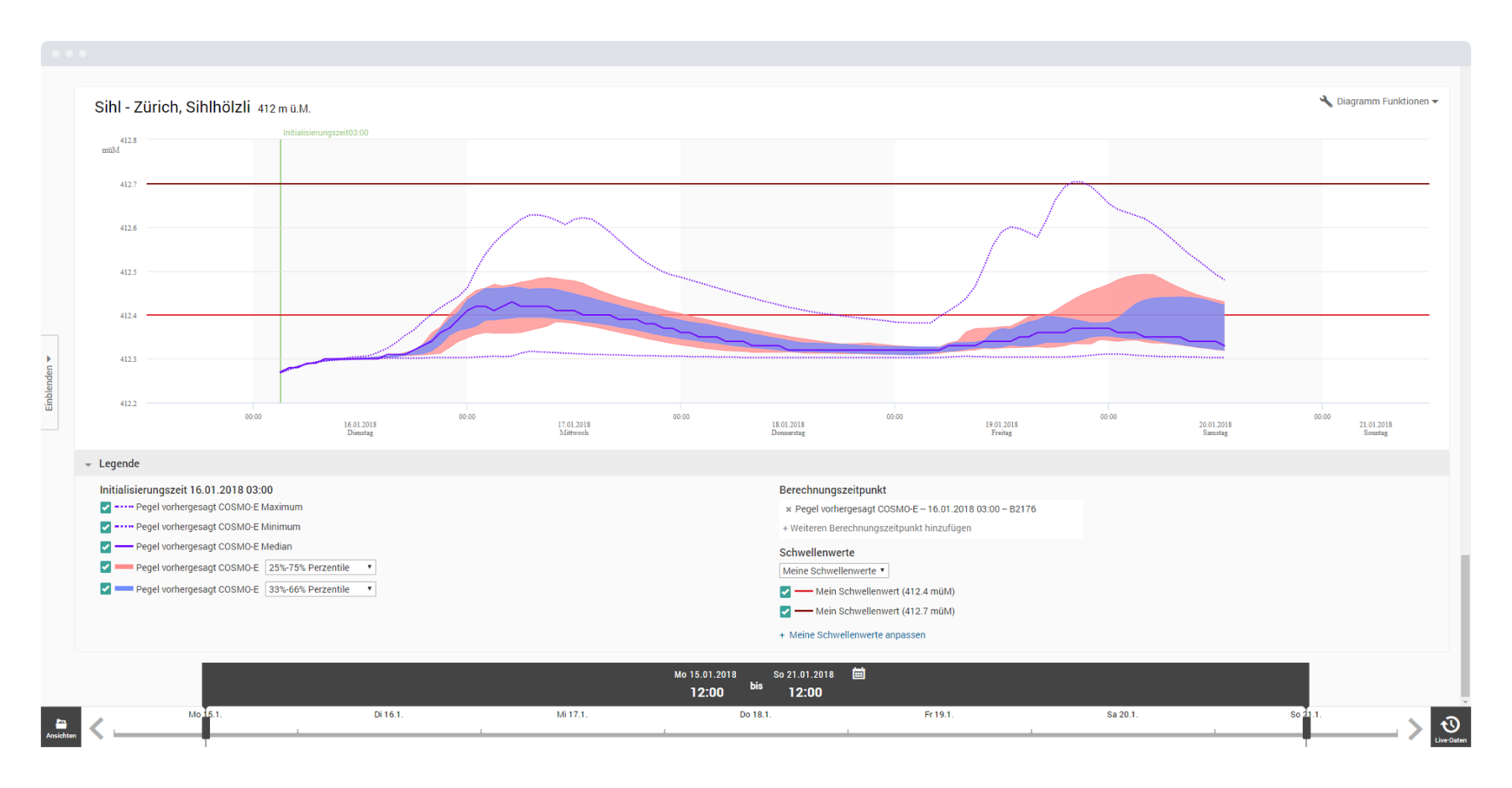Click Meine Schwellenwerte anpassen link

pyautogui.click(x=857, y=635)
